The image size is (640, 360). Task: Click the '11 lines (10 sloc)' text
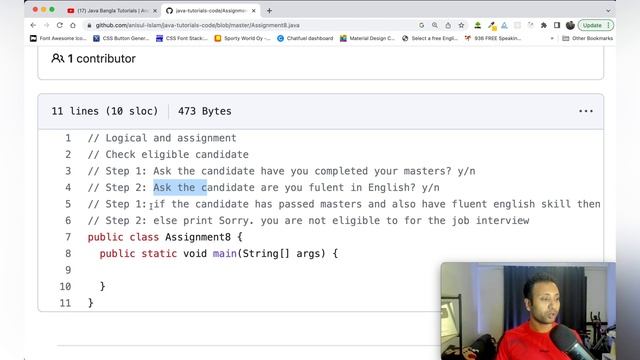(x=104, y=111)
